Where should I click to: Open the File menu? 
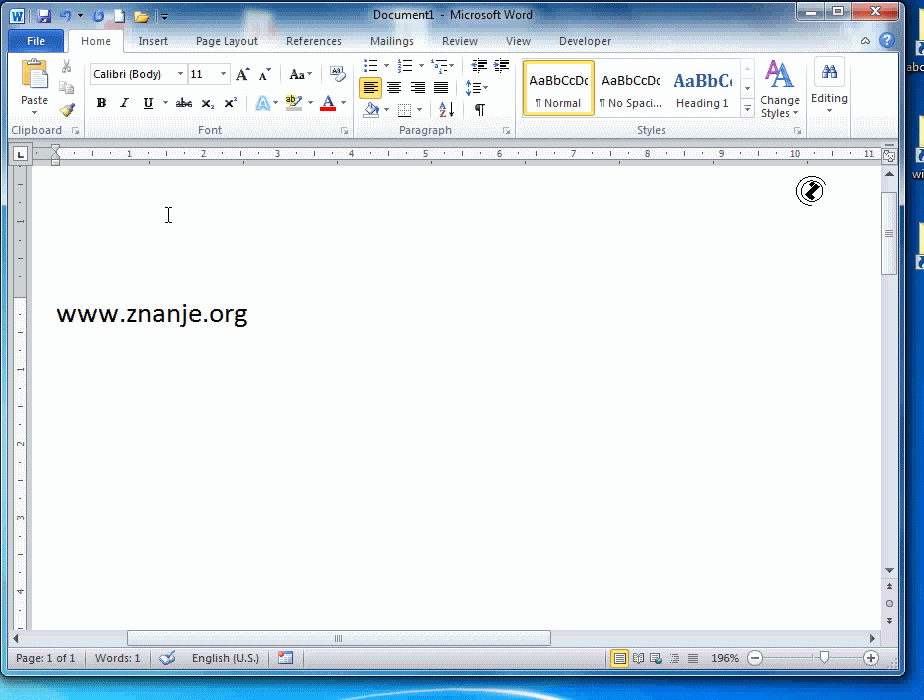pos(35,41)
